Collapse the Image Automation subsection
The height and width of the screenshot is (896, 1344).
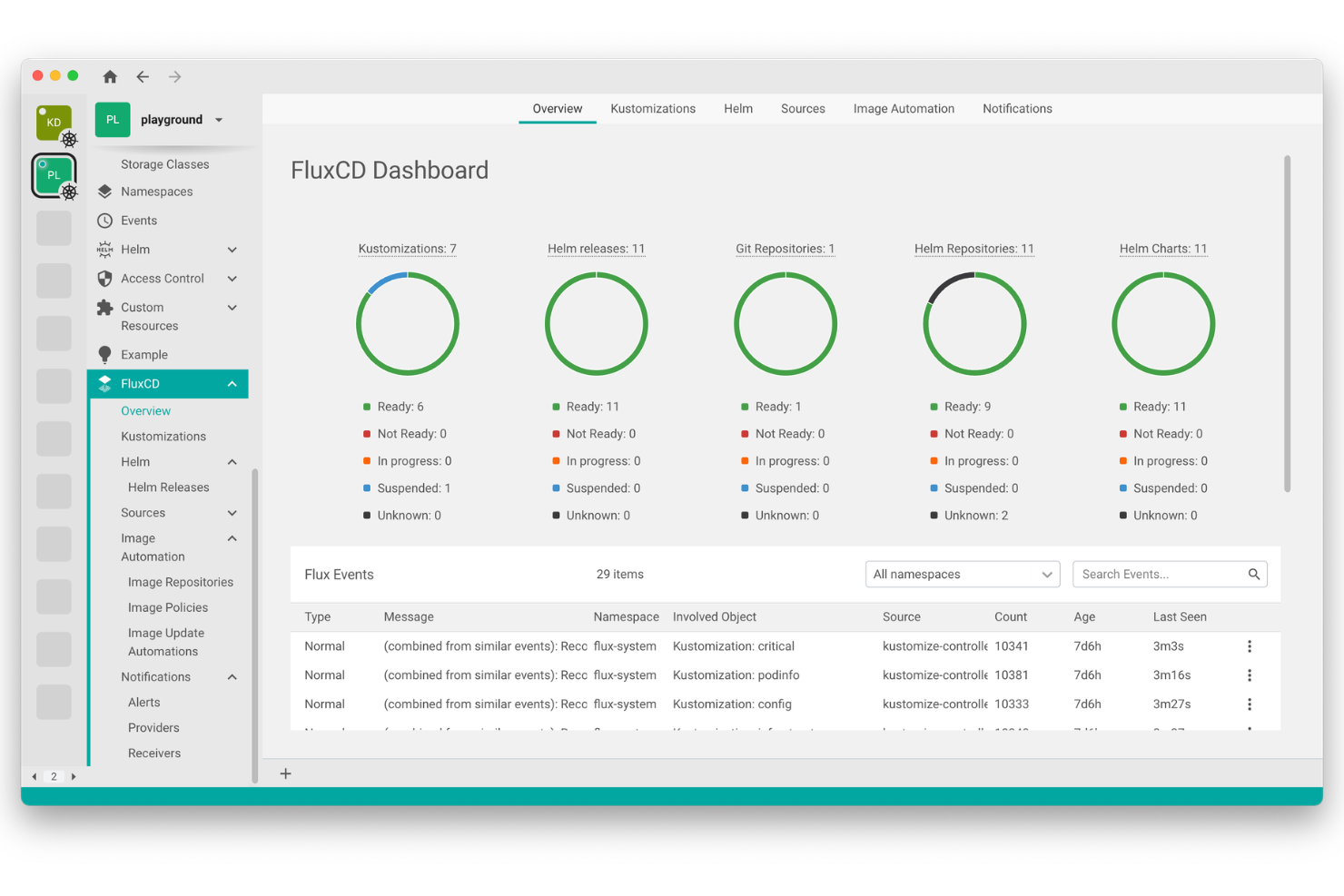point(232,538)
